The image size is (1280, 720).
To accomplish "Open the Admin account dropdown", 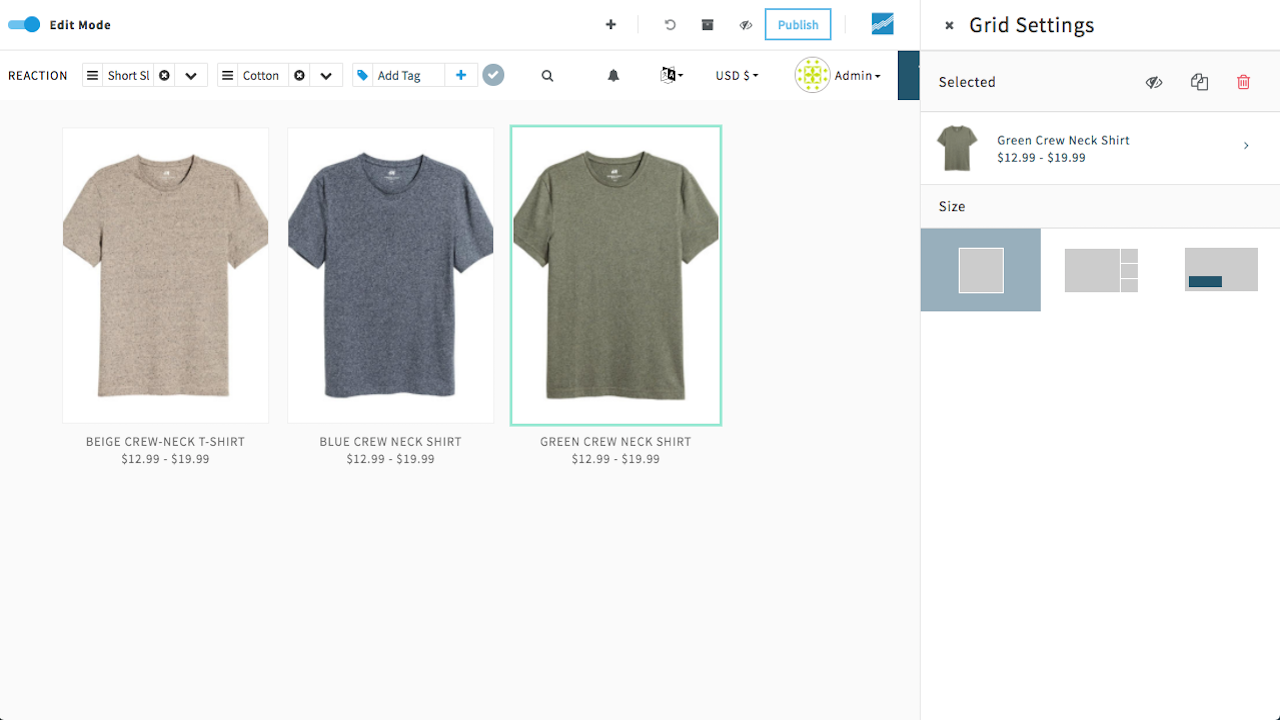I will point(858,76).
